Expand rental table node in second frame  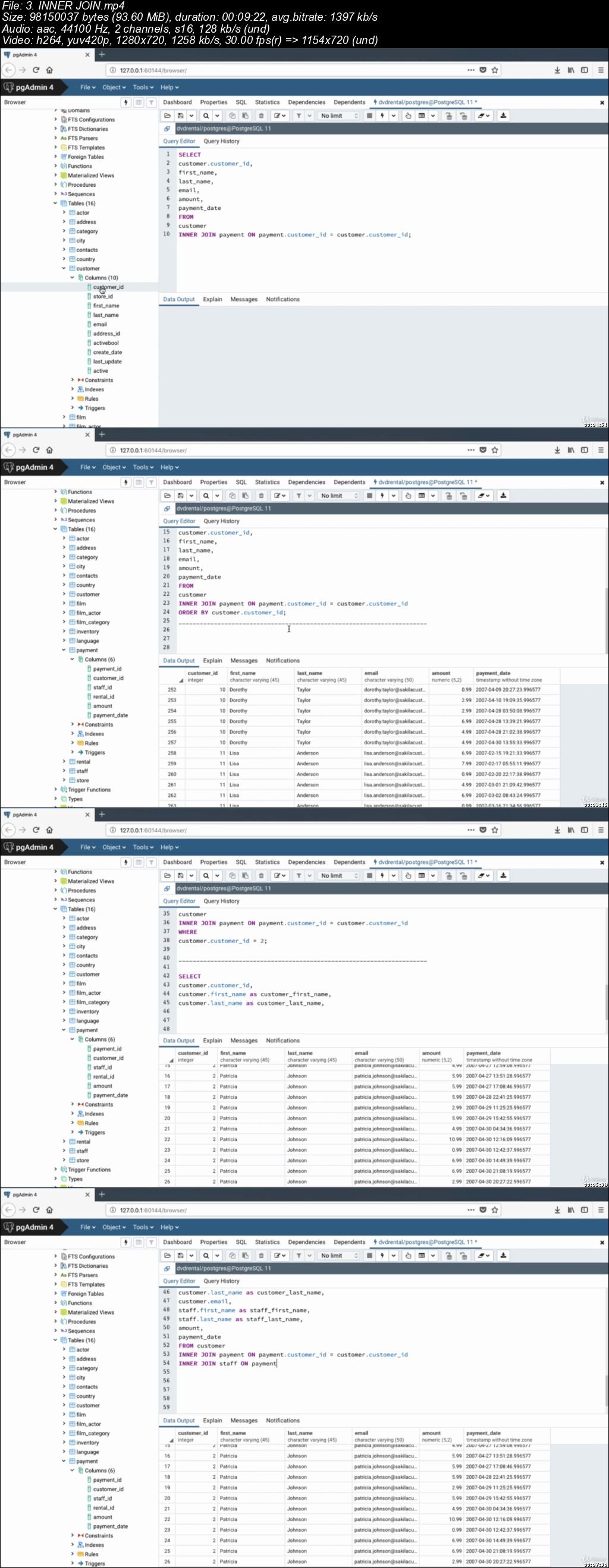coord(64,762)
